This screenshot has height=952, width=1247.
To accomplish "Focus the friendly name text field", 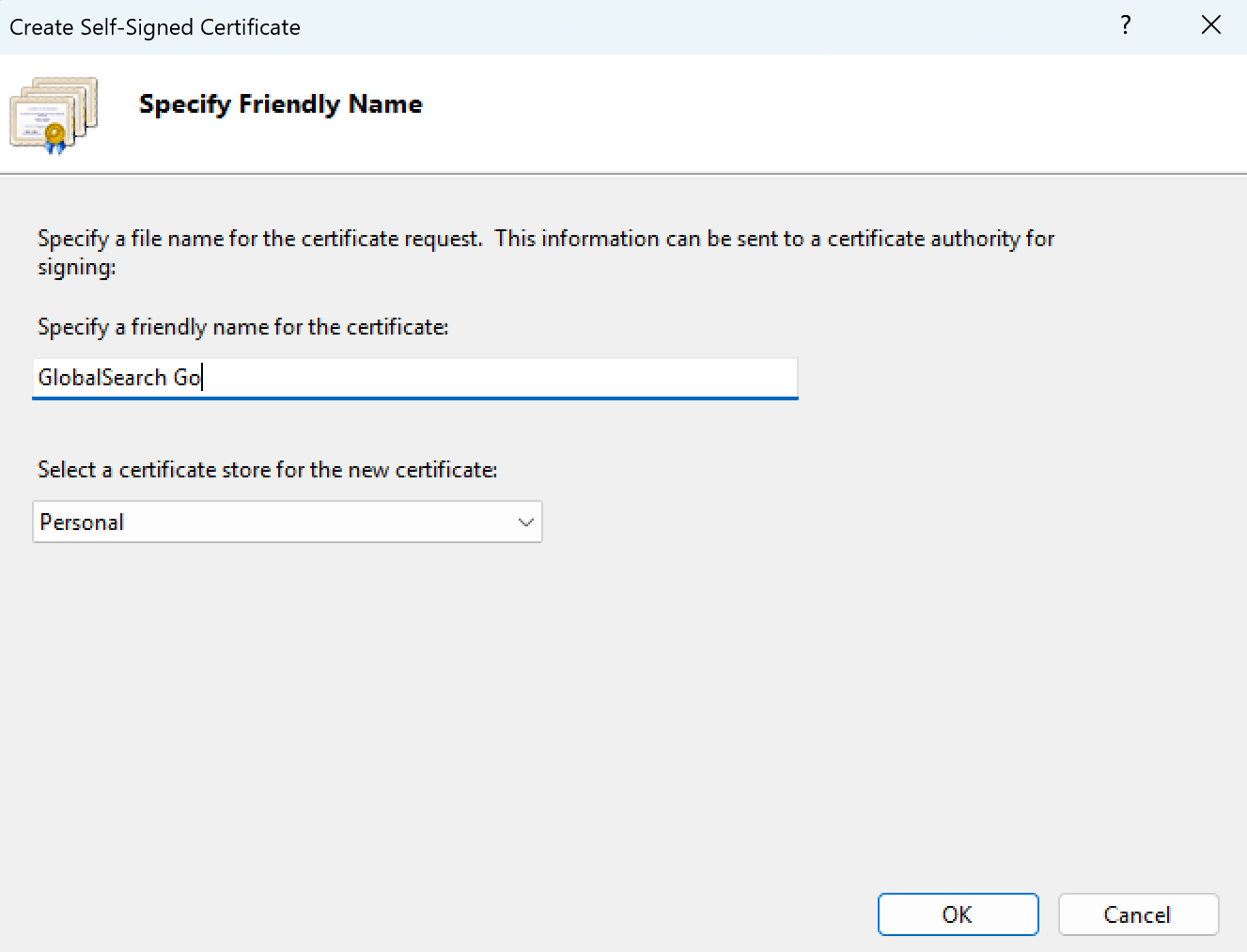I will 413,378.
